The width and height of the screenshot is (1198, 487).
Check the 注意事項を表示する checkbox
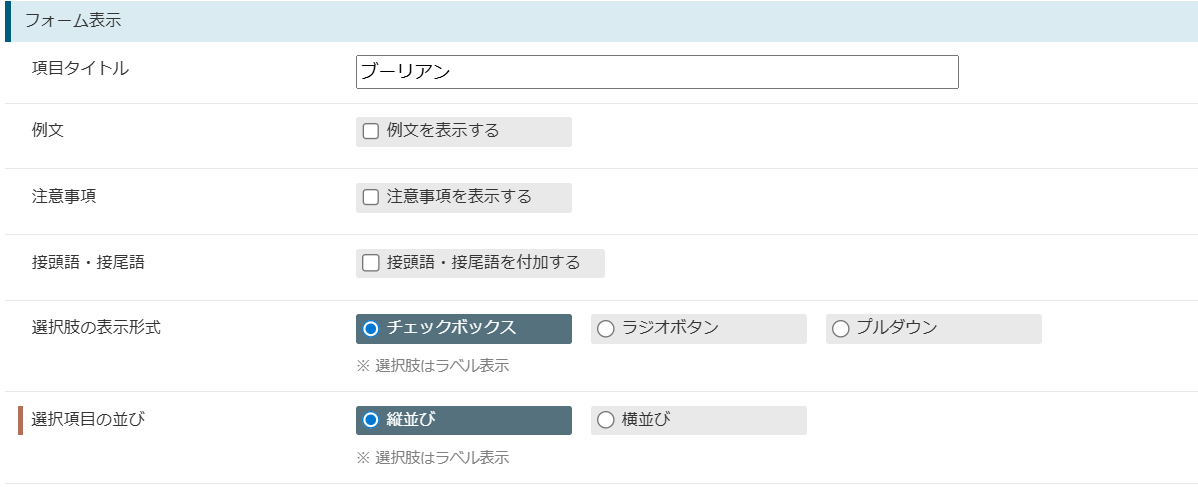(x=371, y=197)
